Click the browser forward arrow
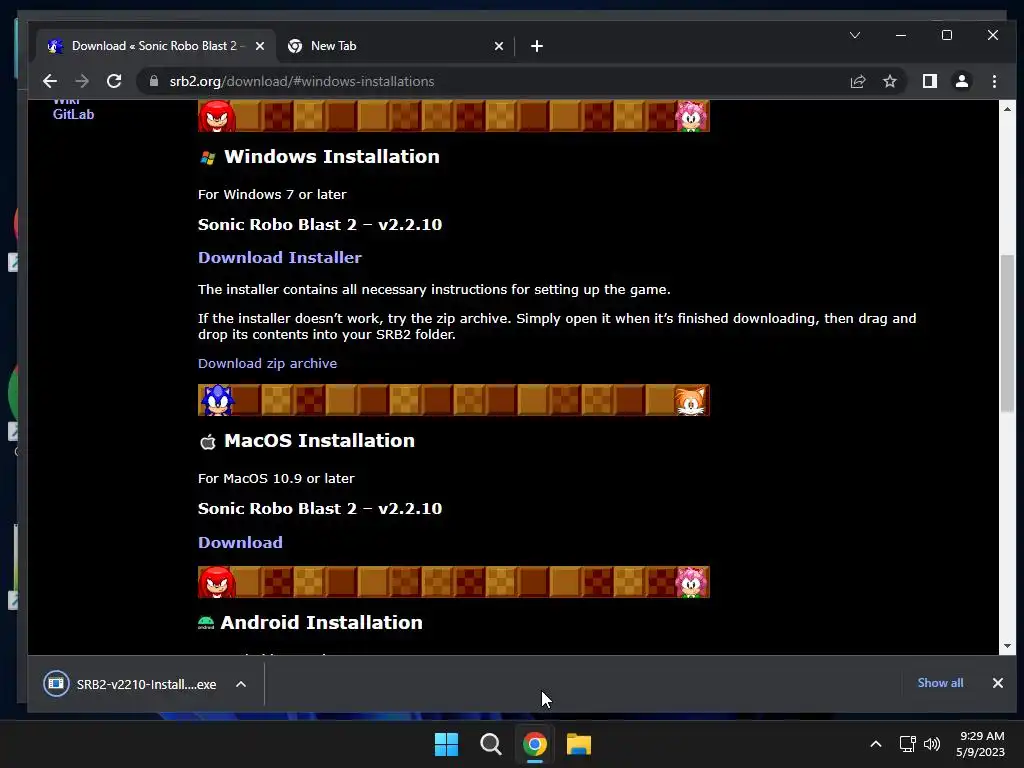The width and height of the screenshot is (1024, 768). pyautogui.click(x=82, y=82)
